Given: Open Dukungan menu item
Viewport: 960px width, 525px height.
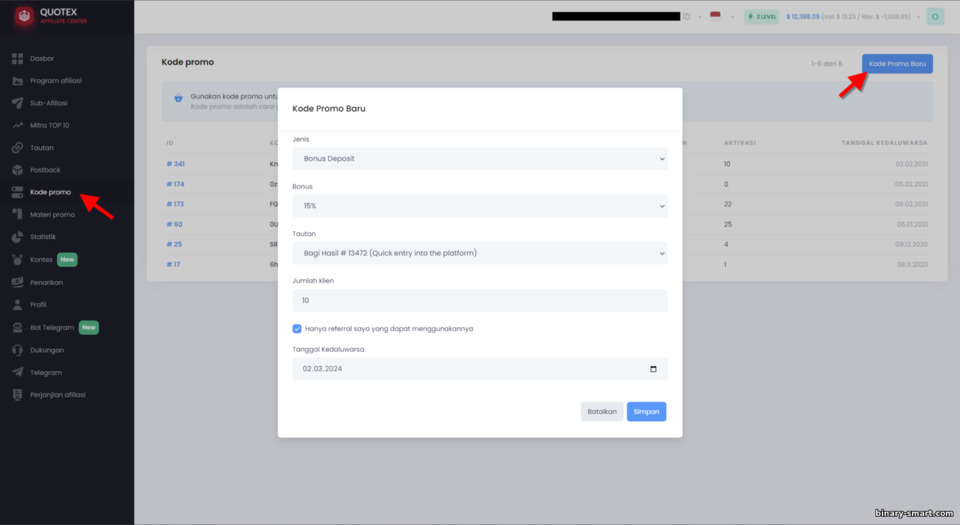Looking at the screenshot, I should pos(47,350).
